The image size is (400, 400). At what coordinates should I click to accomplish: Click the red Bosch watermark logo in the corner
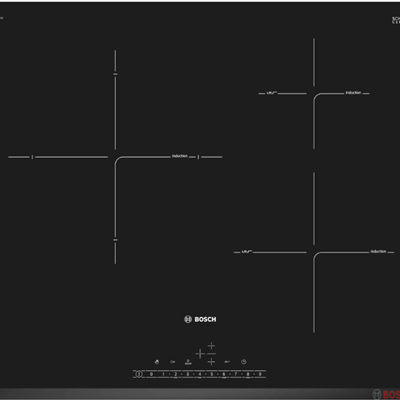(386, 394)
